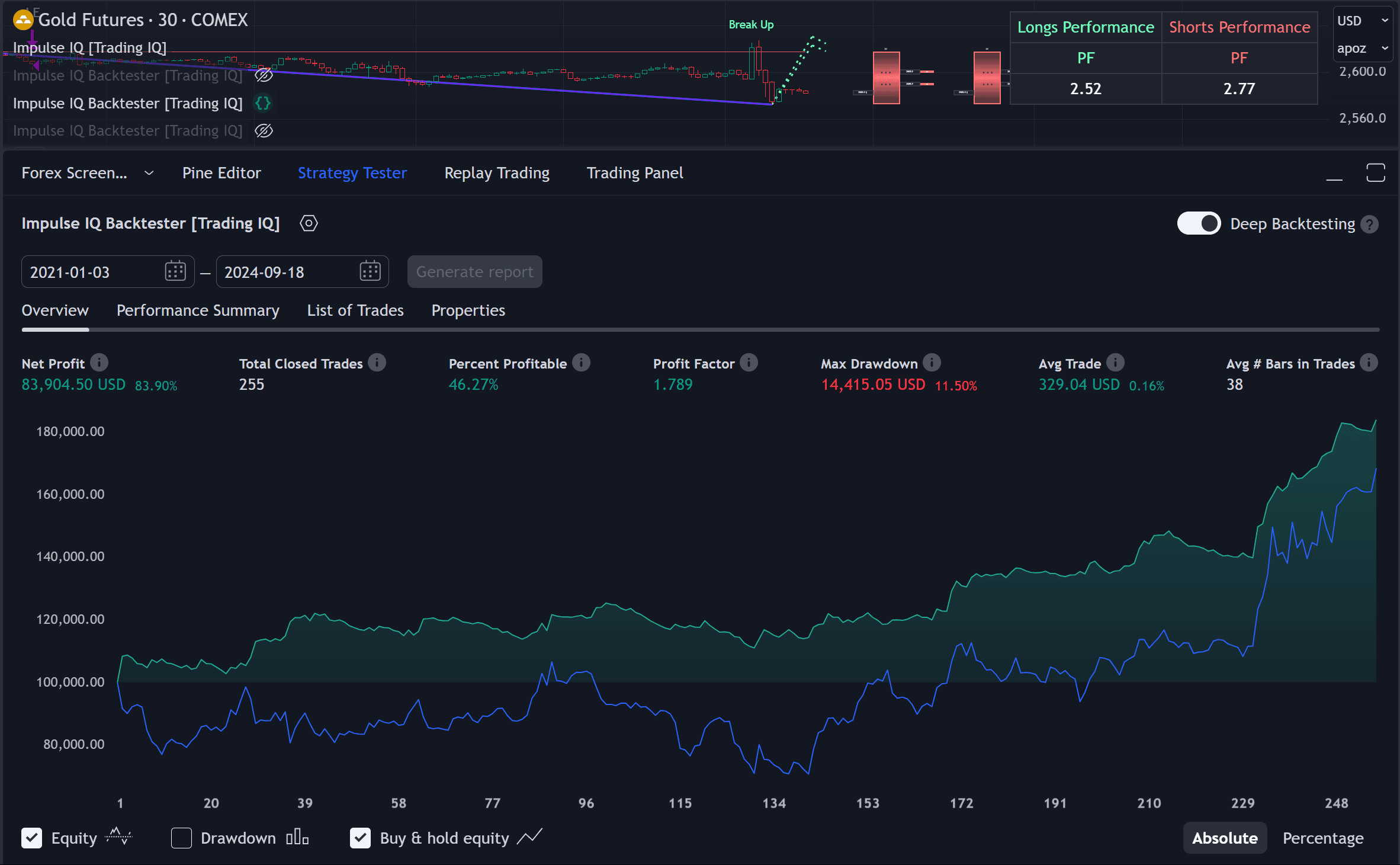The image size is (1400, 865).
Task: Click the Drawdown bars icon
Action: tap(297, 837)
